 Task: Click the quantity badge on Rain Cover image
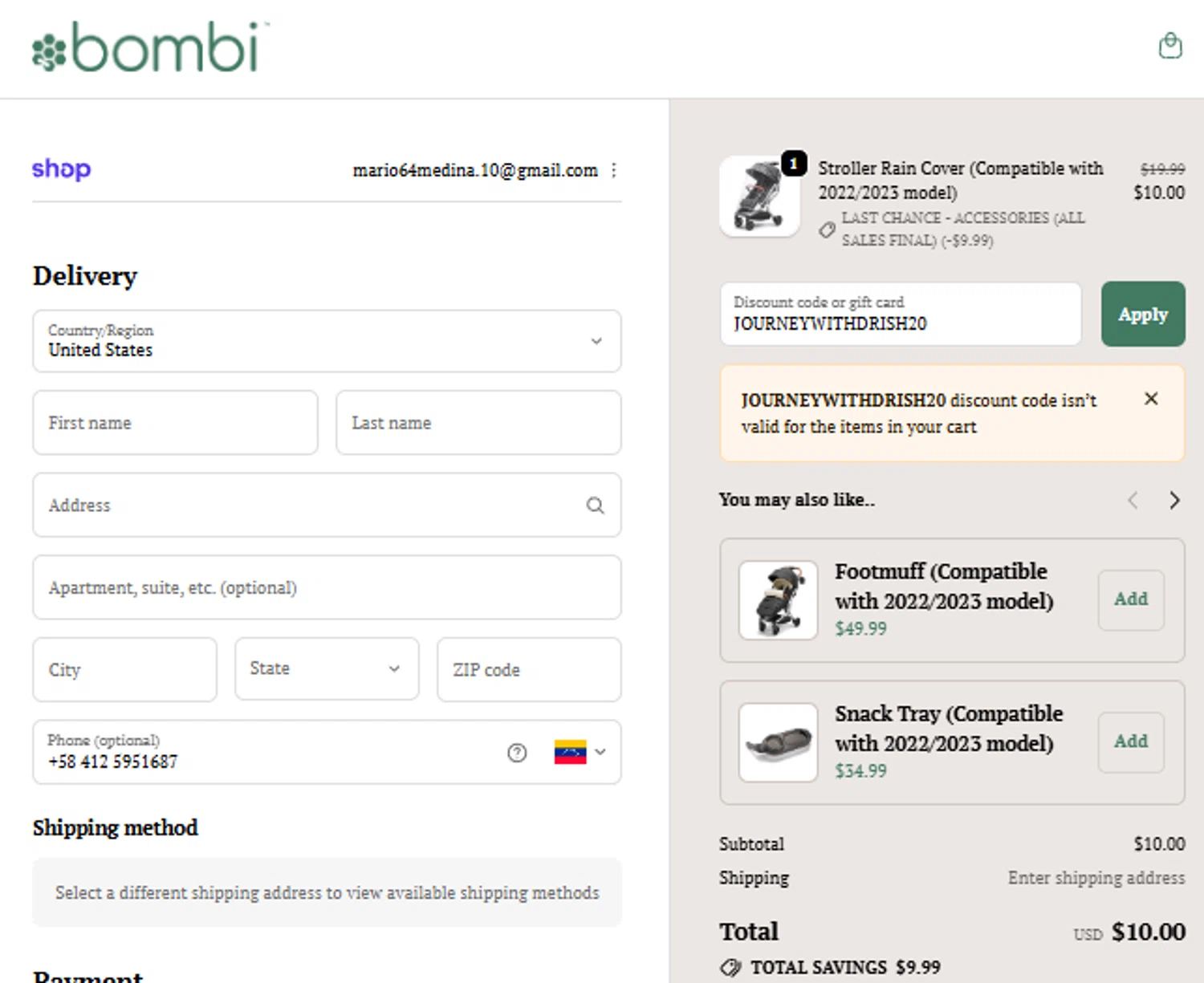[x=793, y=164]
